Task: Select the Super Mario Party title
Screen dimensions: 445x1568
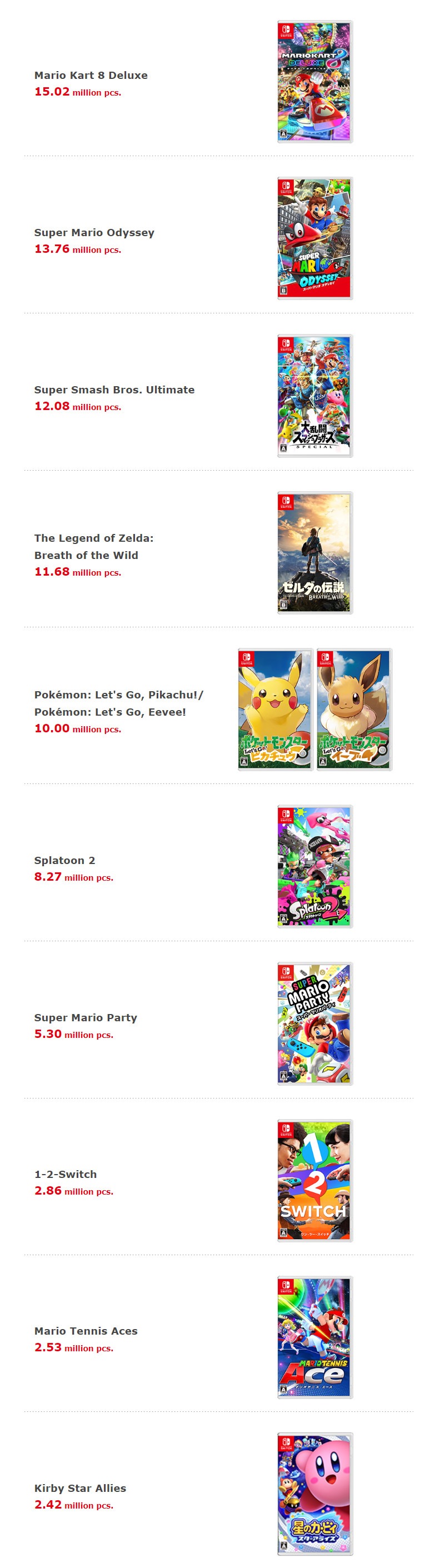Action: (x=86, y=1017)
